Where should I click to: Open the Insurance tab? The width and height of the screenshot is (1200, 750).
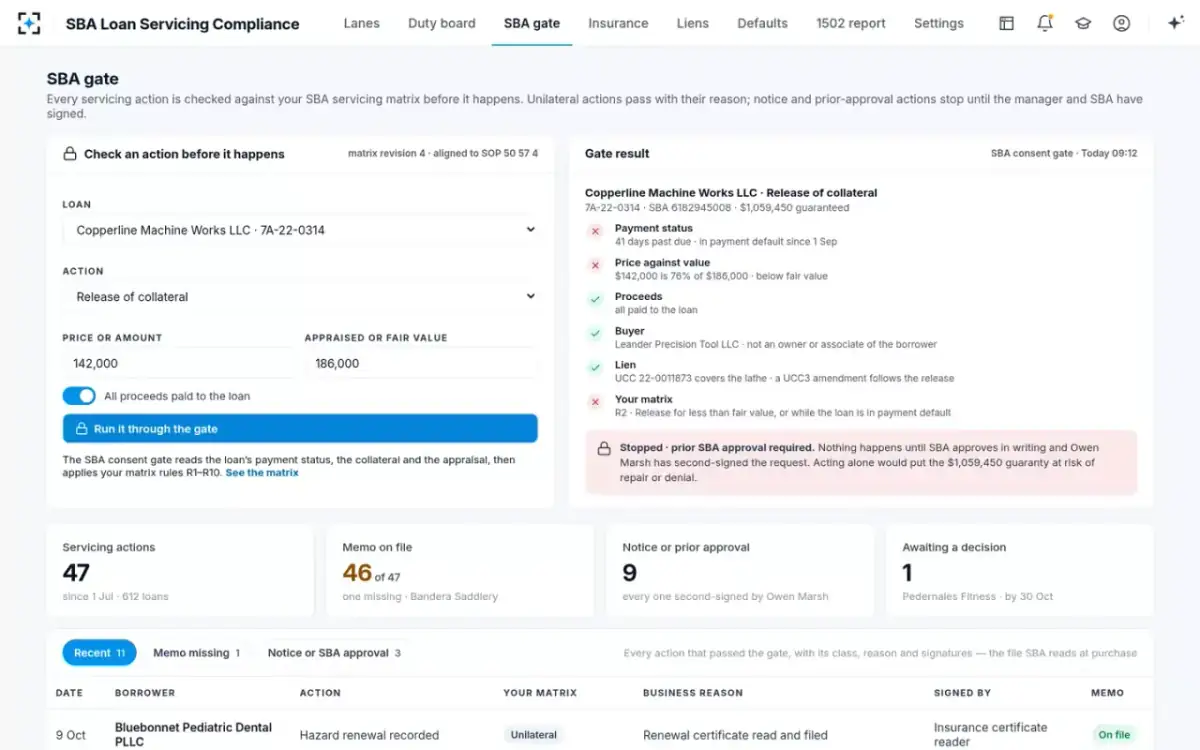tap(618, 23)
